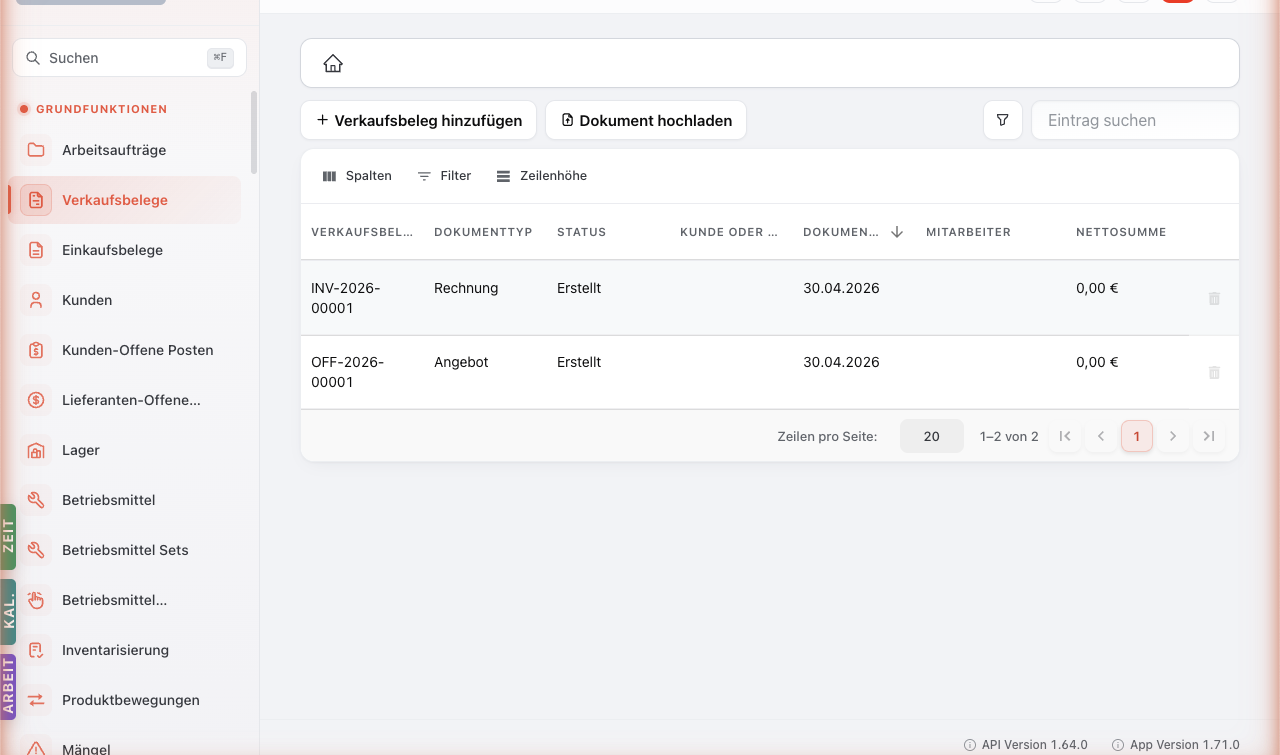Click Dokument hochladen button
This screenshot has width=1280, height=755.
click(646, 120)
